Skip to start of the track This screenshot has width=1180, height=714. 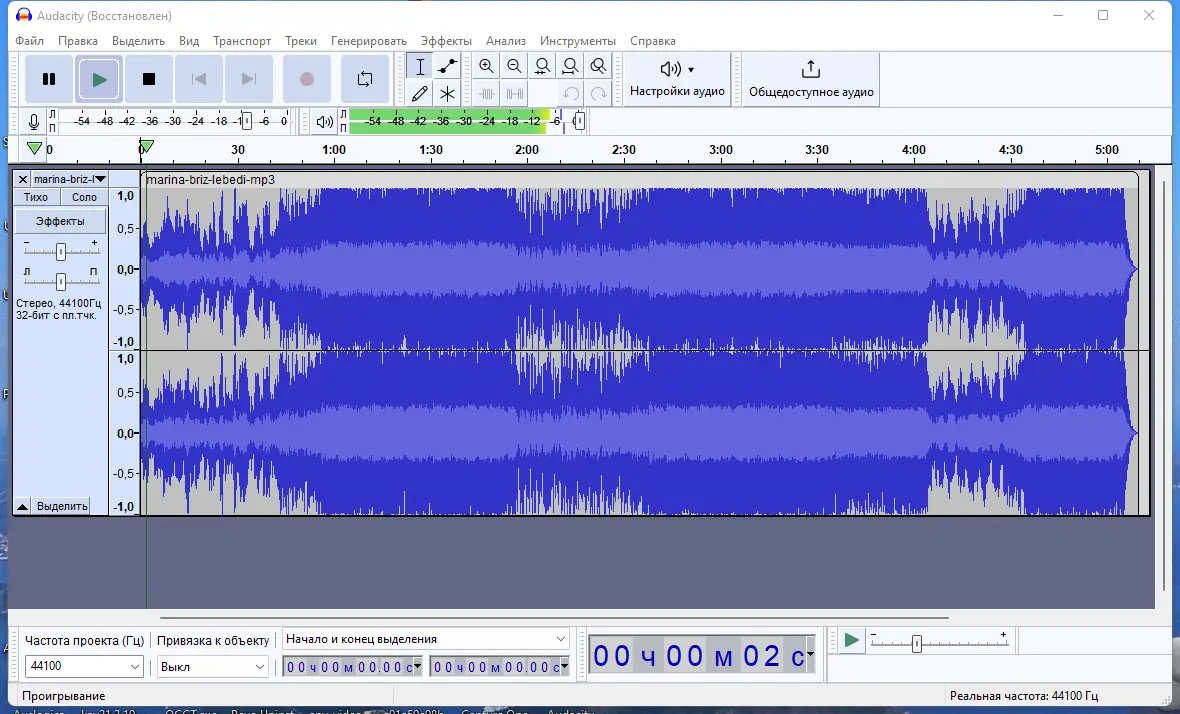pyautogui.click(x=199, y=79)
